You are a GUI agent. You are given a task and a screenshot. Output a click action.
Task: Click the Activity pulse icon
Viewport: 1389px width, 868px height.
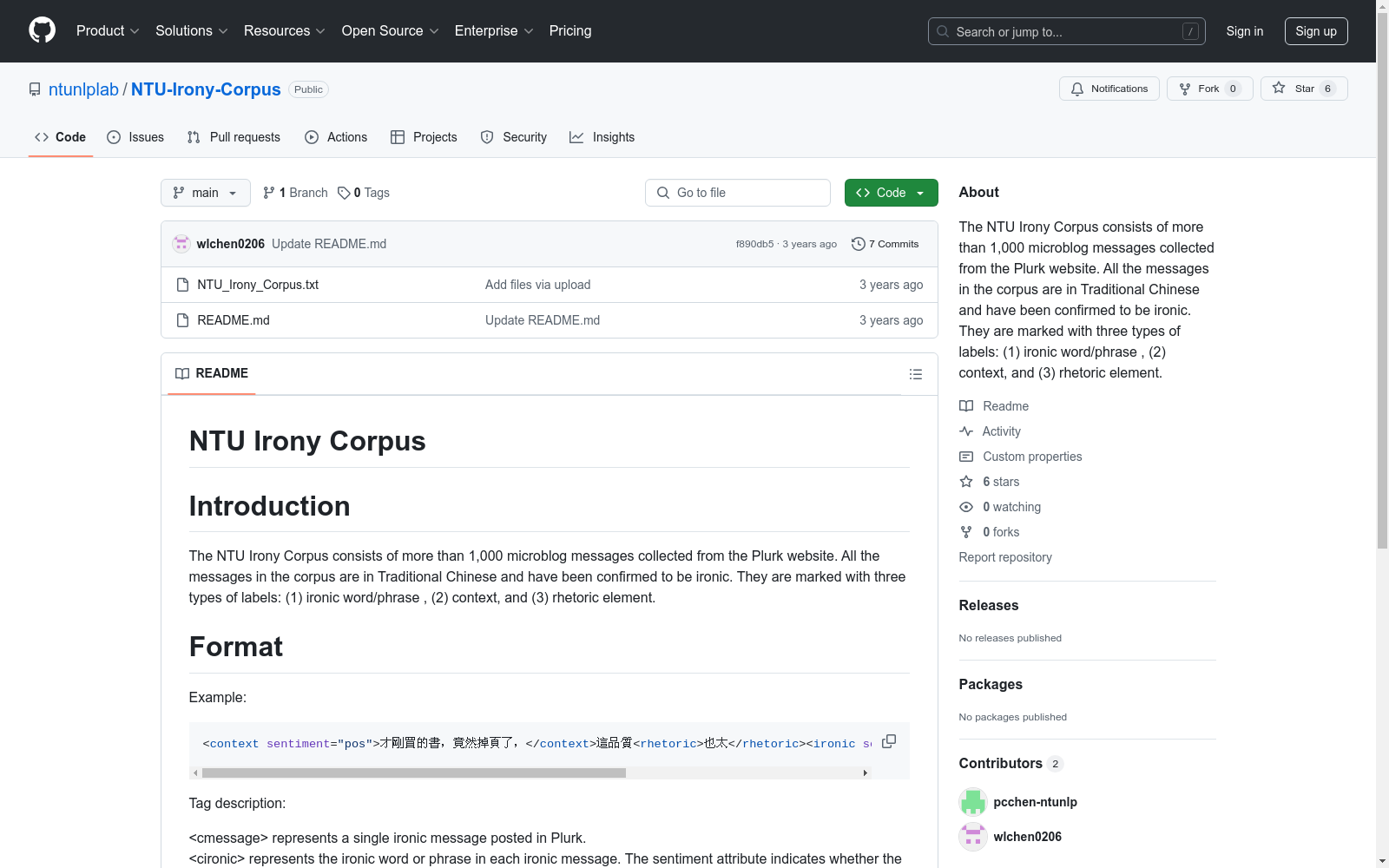(x=966, y=431)
